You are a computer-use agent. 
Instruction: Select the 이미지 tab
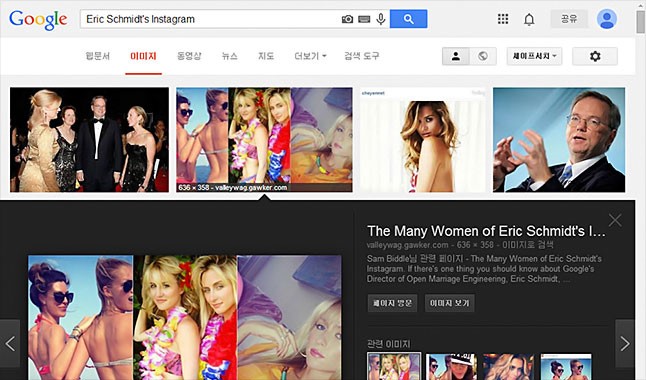point(143,56)
